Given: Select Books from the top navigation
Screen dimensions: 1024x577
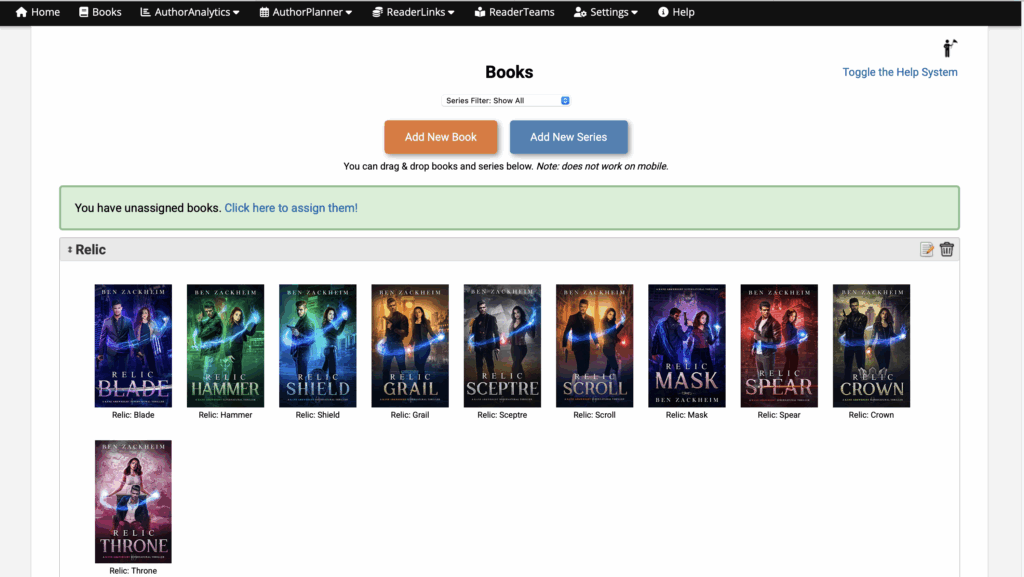Looking at the screenshot, I should coord(99,12).
